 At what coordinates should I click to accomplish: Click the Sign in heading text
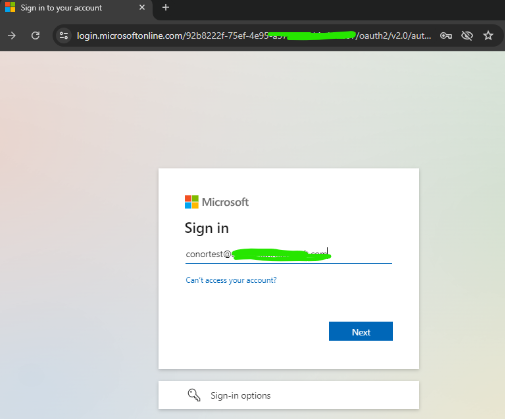click(x=207, y=228)
